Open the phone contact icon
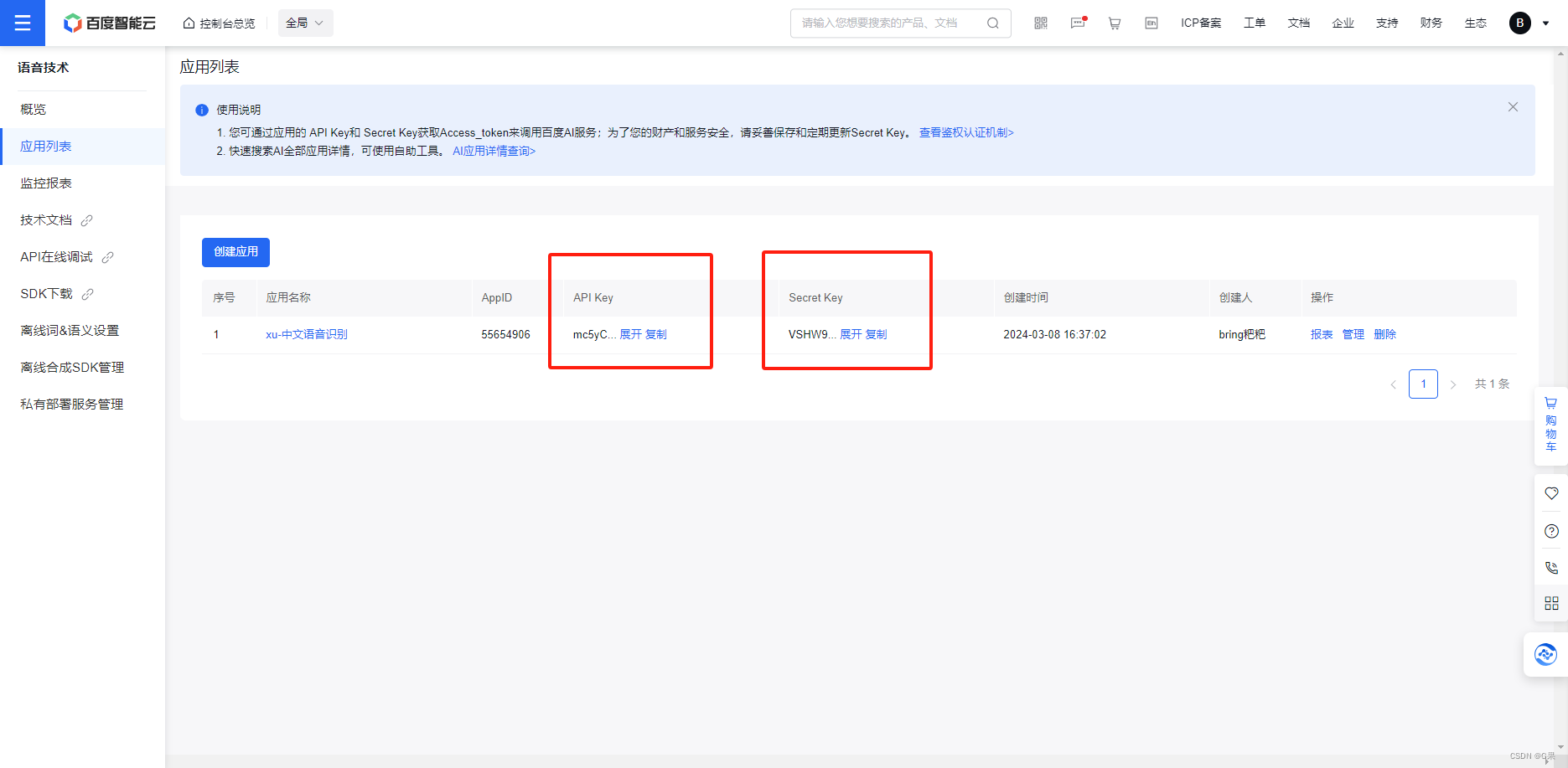This screenshot has width=1568, height=768. coord(1550,567)
